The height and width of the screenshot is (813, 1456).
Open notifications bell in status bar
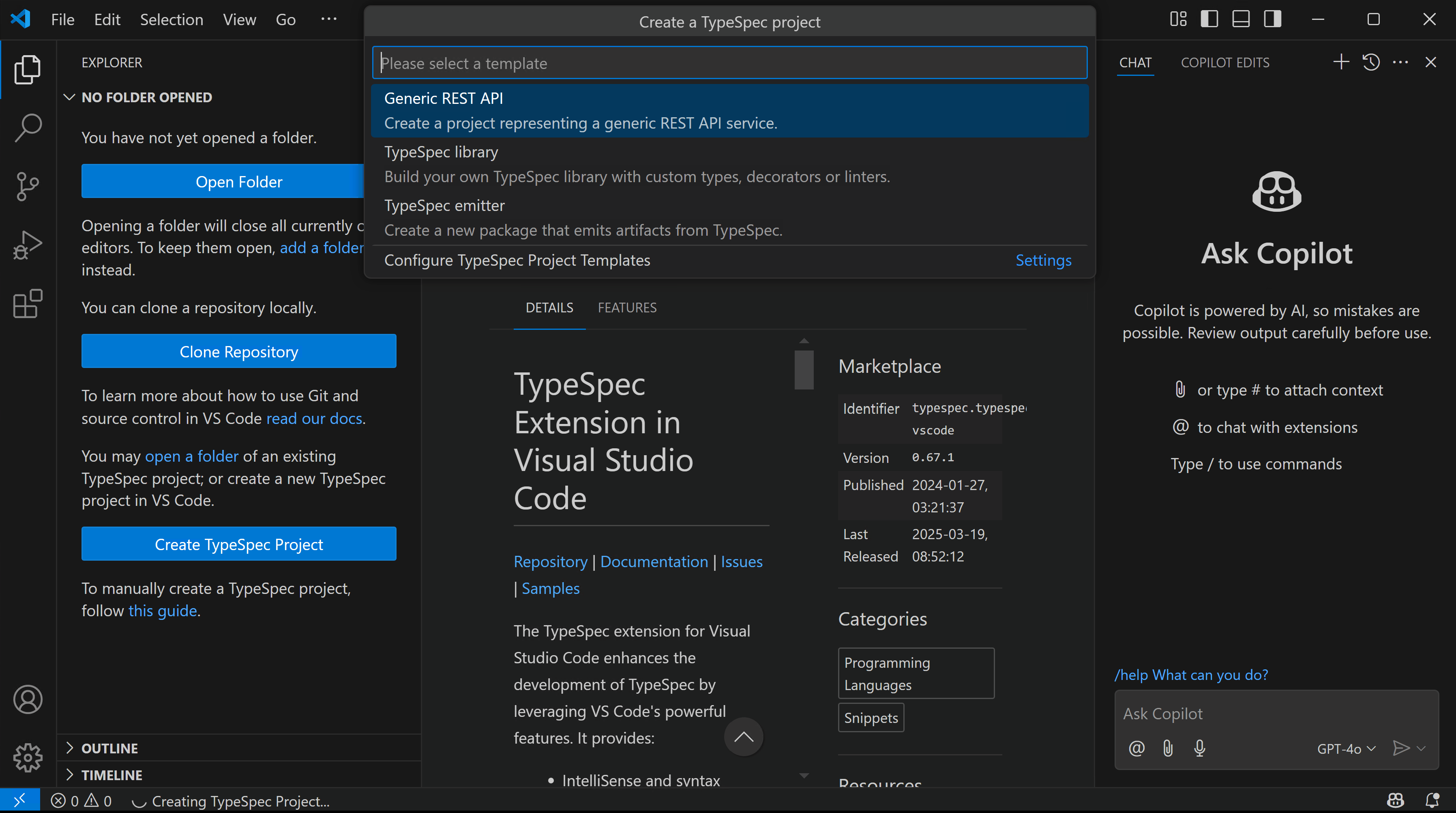(x=1432, y=800)
